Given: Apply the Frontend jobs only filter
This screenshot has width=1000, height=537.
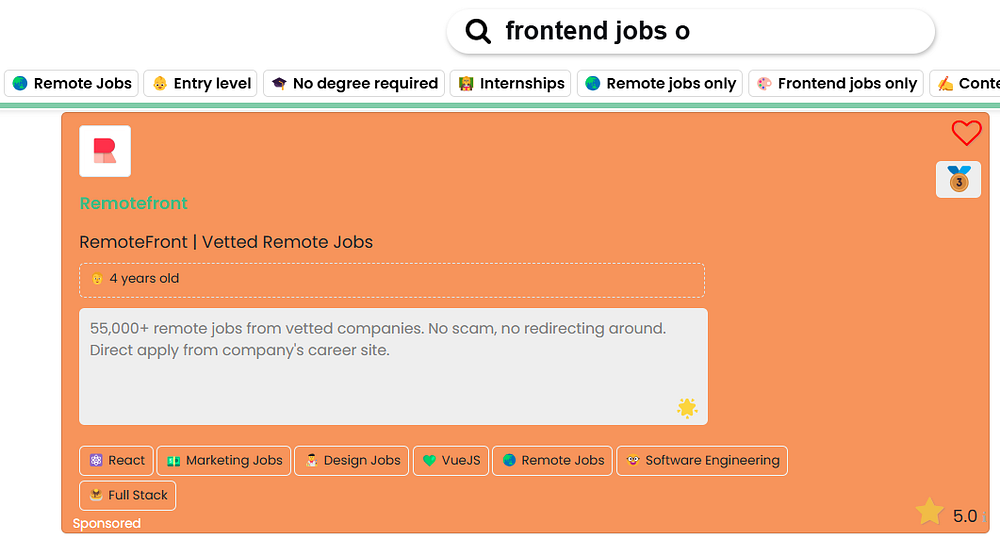Looking at the screenshot, I should 836,83.
